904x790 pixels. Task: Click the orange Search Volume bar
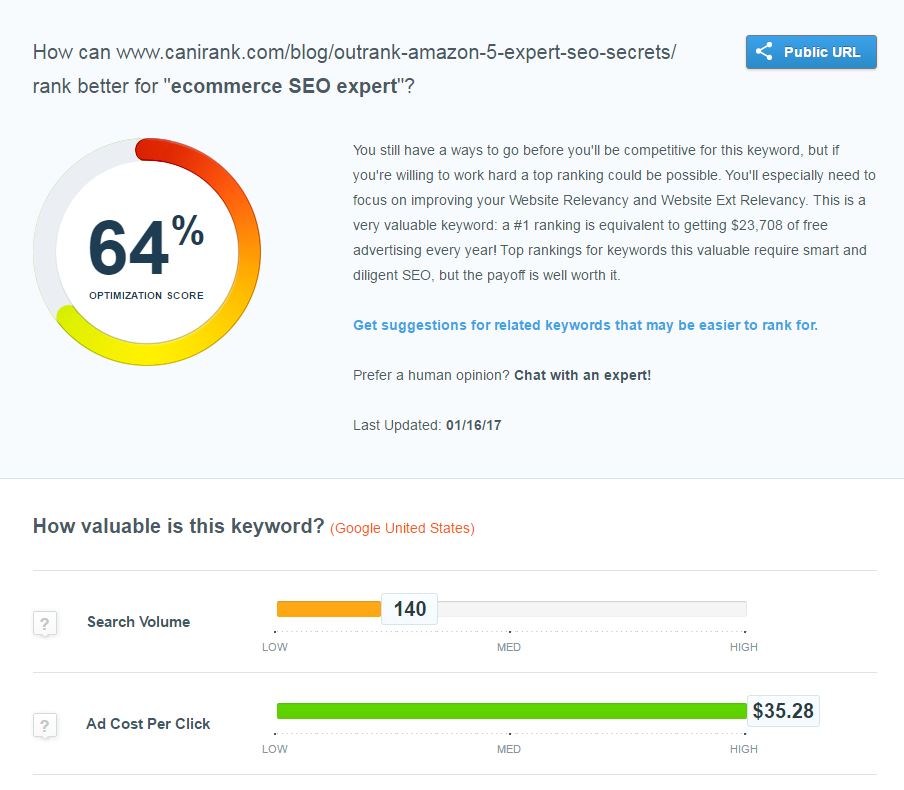[329, 609]
